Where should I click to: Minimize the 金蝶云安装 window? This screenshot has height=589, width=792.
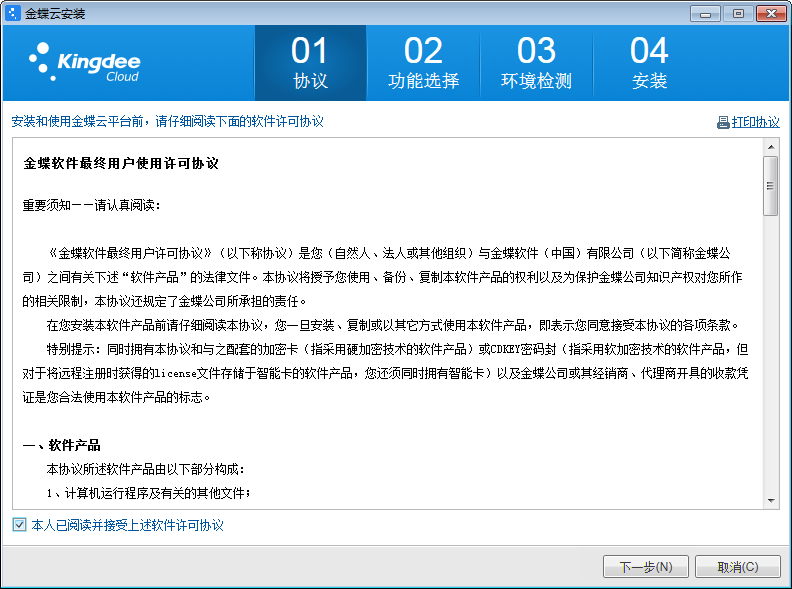[705, 14]
